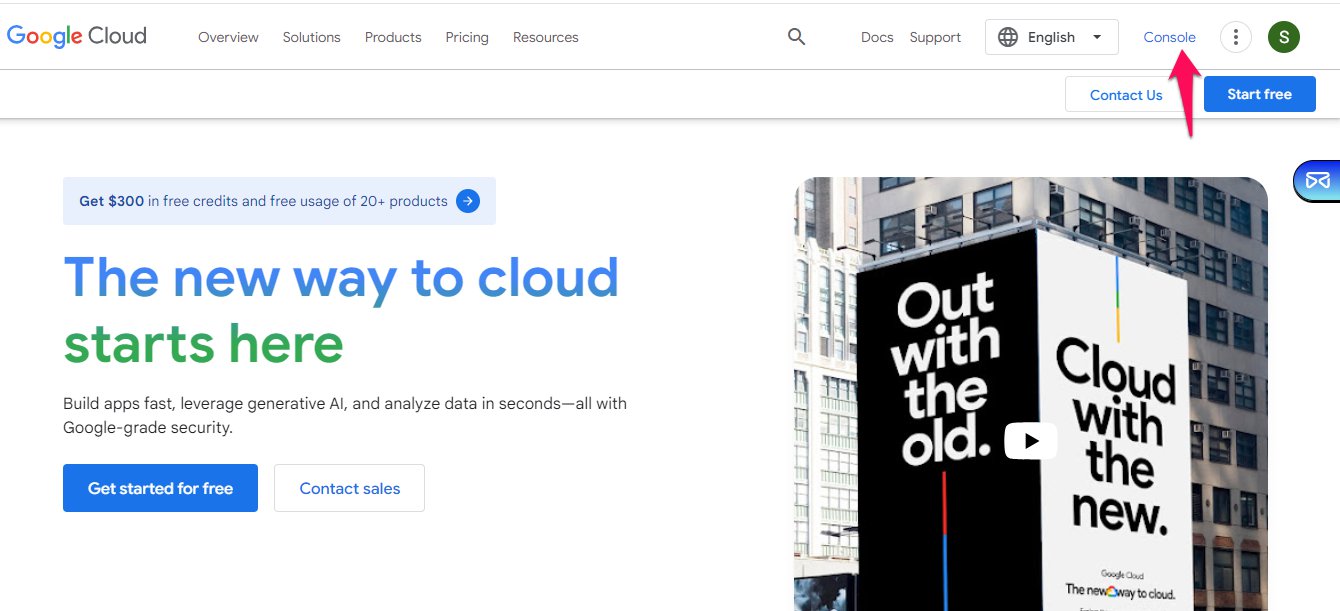
Task: Click the arrow icon in the $300 credits banner
Action: click(467, 200)
